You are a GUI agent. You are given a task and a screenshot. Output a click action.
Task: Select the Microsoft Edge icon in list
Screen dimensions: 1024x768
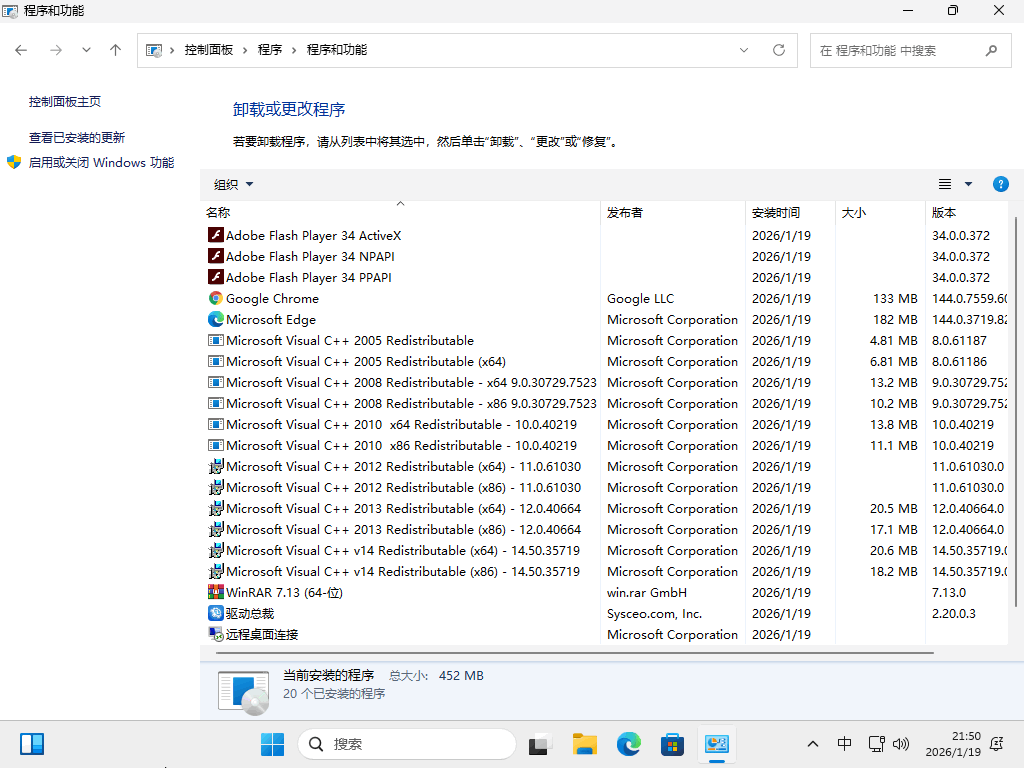point(215,319)
